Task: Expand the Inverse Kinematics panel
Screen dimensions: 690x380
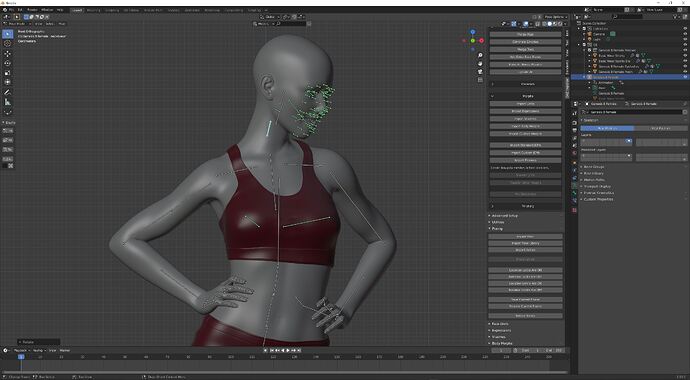Action: 598,193
